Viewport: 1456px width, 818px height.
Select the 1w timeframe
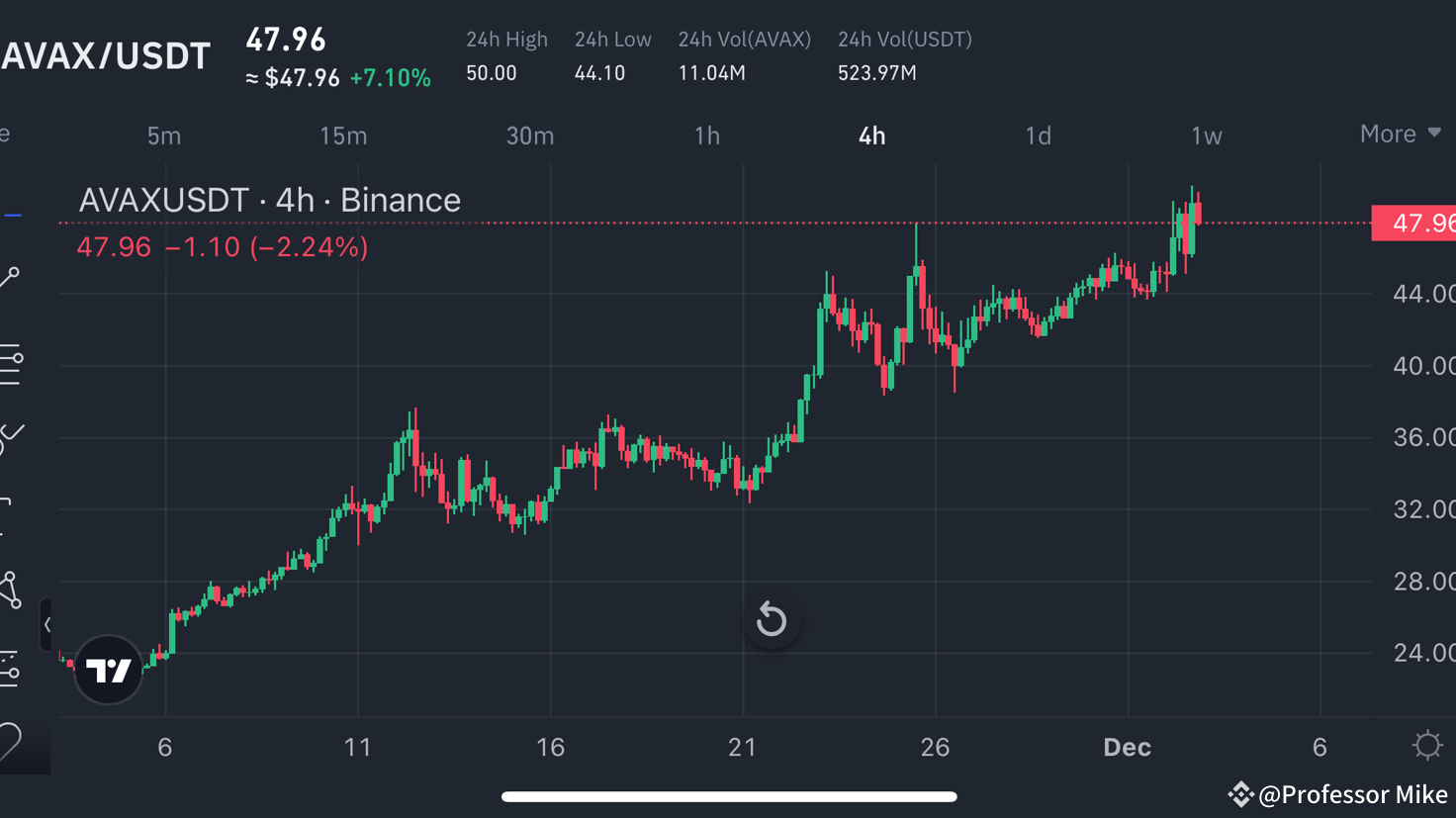(x=1207, y=136)
